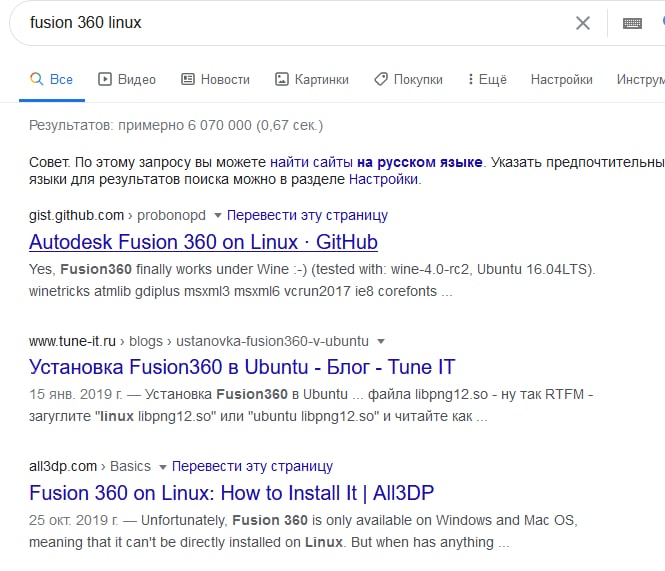Follow the найти сайты на русском языке link
Viewport: 665px width, 571px height.
pos(376,162)
